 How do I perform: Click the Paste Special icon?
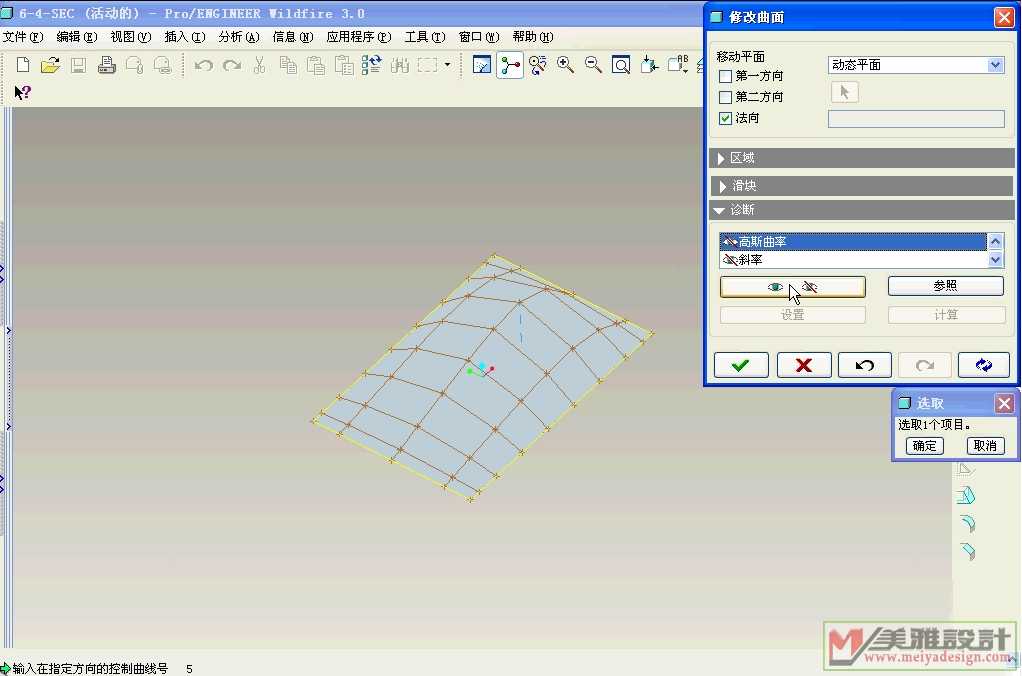(x=343, y=65)
